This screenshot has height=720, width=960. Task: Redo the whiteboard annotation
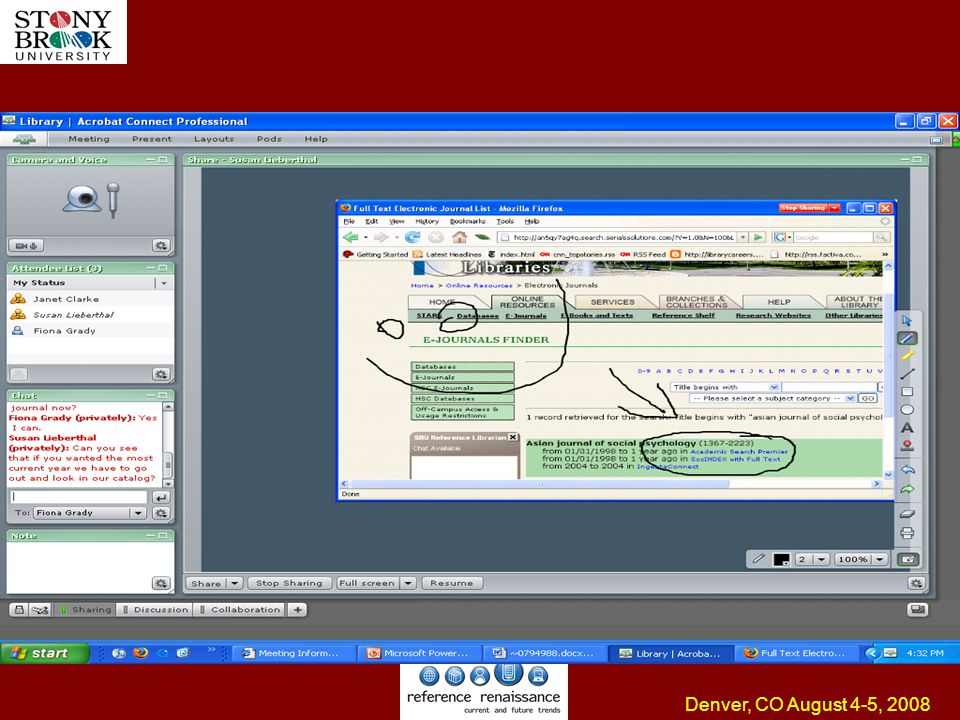point(907,489)
